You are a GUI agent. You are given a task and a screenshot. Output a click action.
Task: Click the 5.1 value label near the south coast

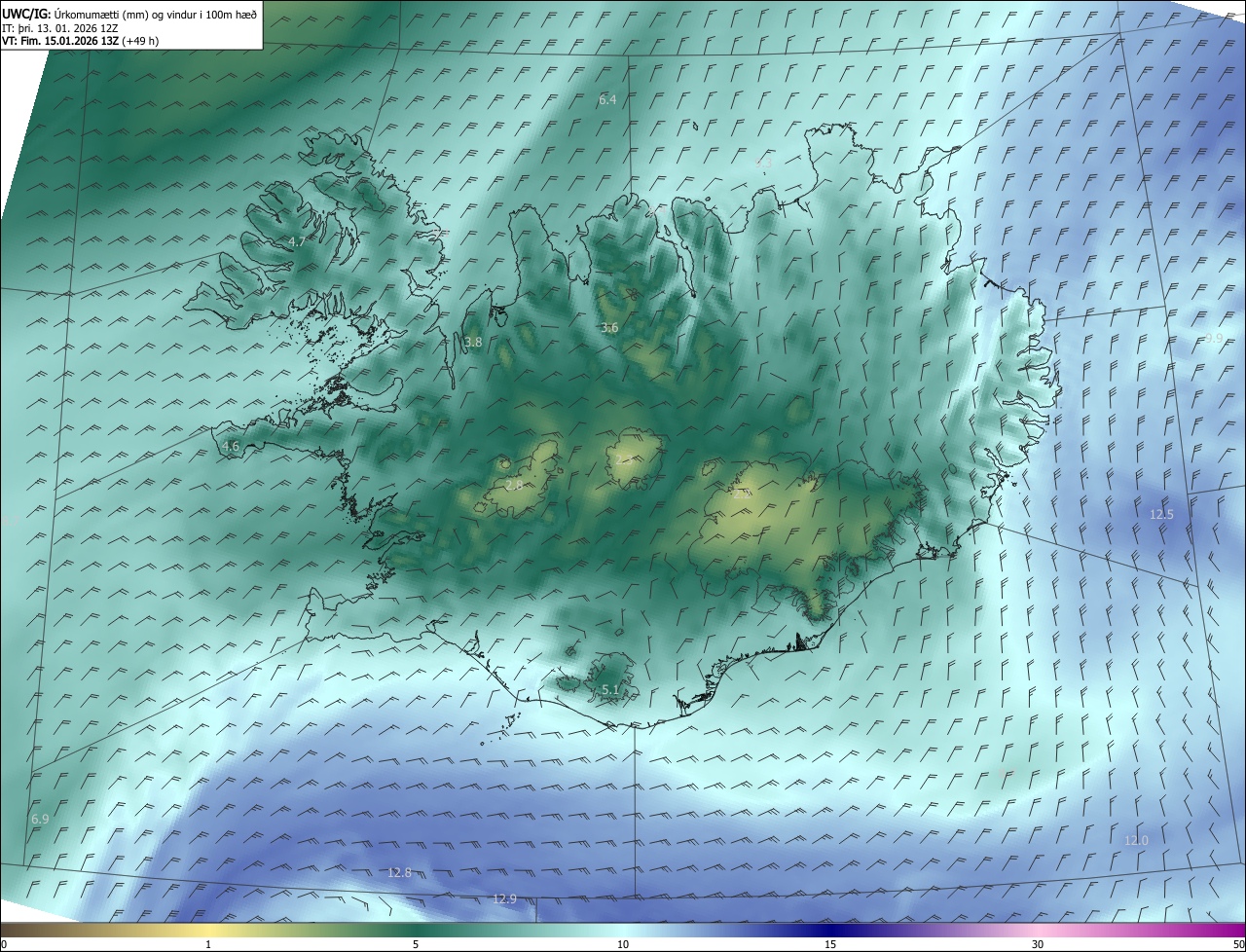609,690
